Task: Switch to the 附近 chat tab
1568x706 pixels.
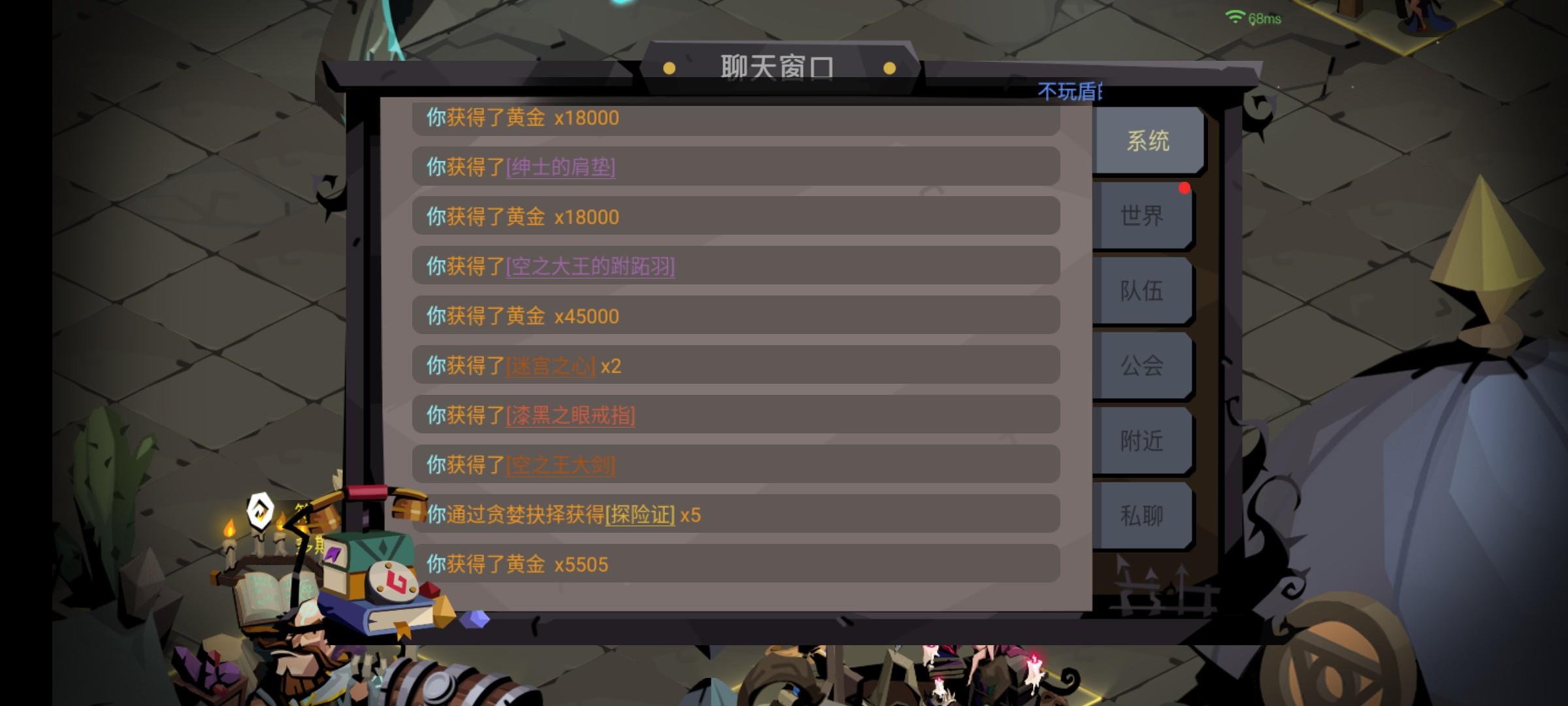Action: point(1142,441)
